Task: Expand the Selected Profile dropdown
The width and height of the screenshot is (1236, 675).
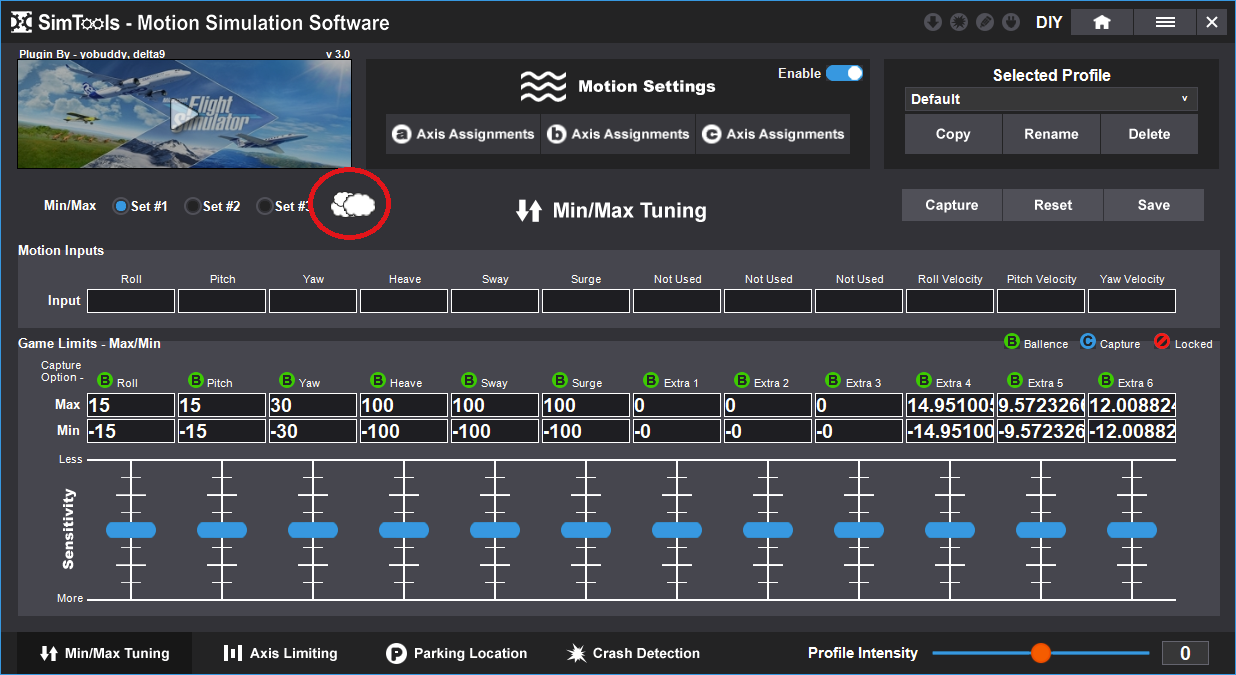Action: click(x=1050, y=99)
